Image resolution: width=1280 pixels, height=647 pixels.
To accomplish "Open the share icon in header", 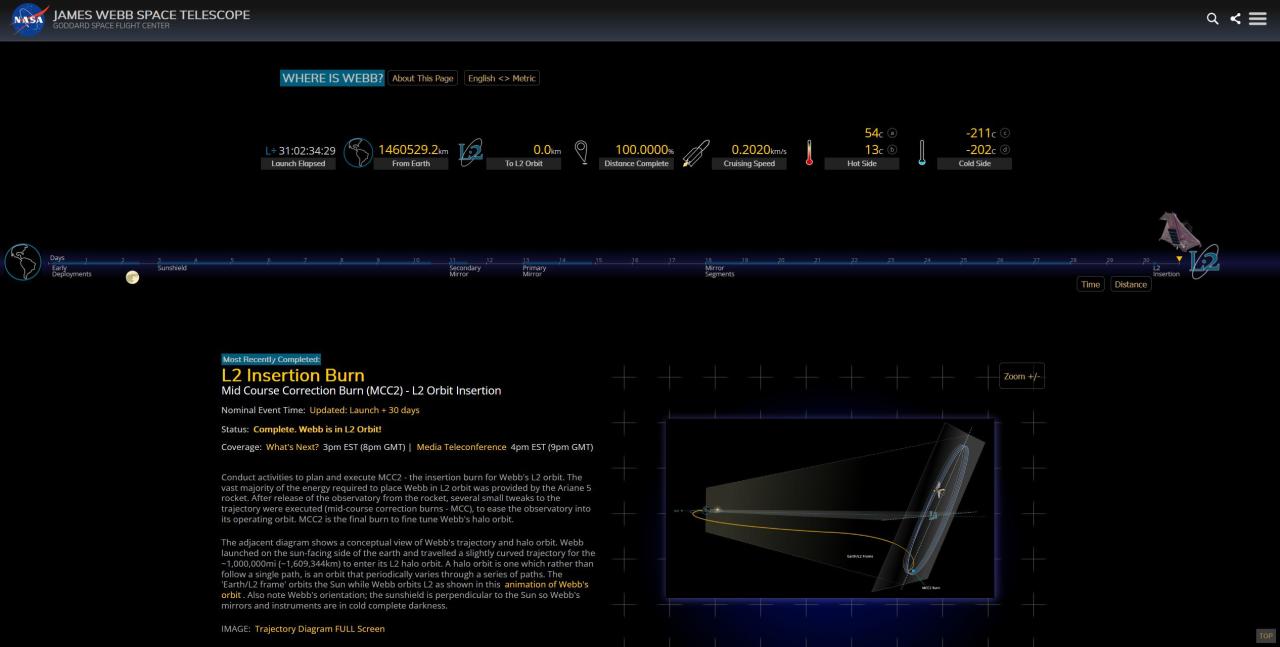I will 1235,19.
